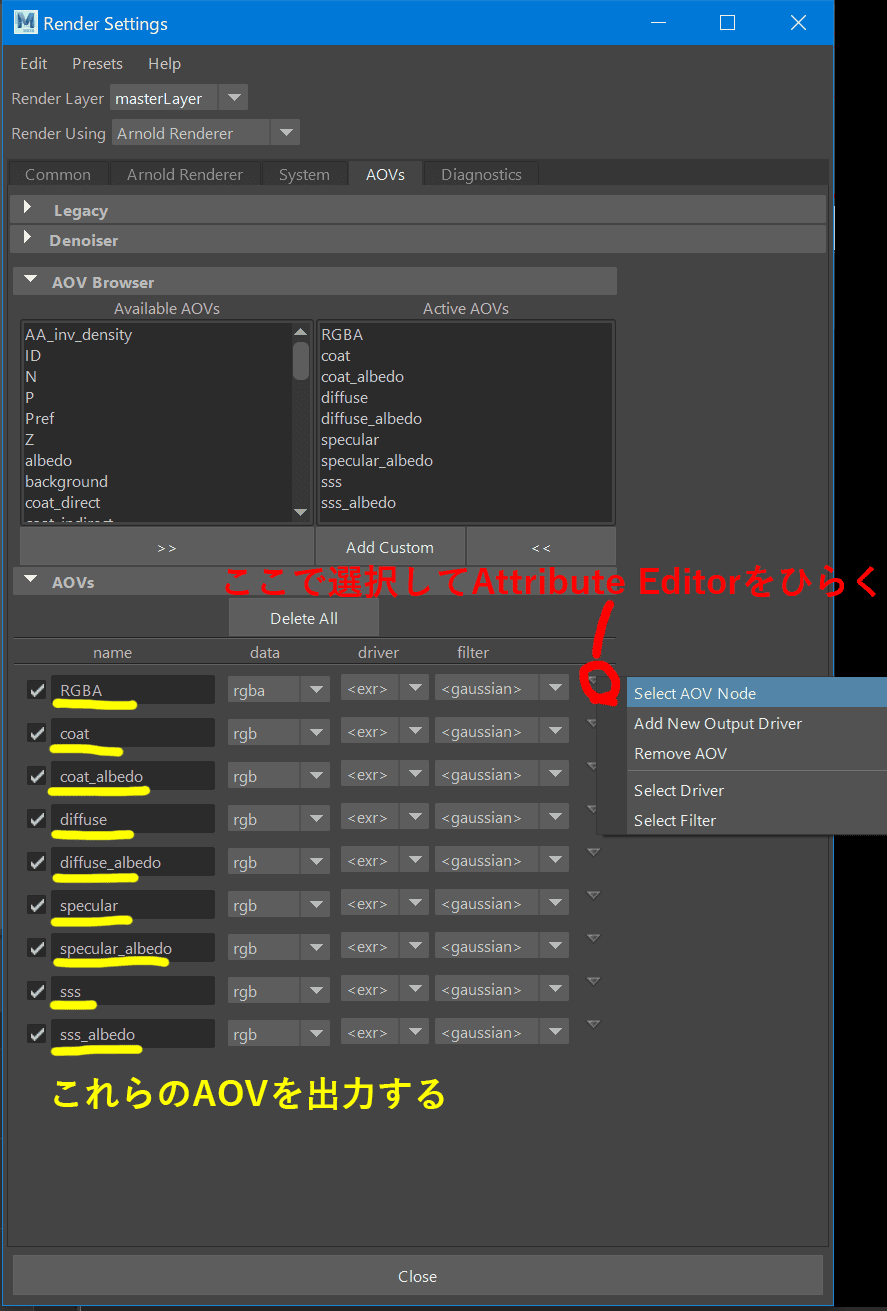The width and height of the screenshot is (887, 1311).
Task: Toggle the sss_albedo AOV checkbox
Action: (x=37, y=1034)
